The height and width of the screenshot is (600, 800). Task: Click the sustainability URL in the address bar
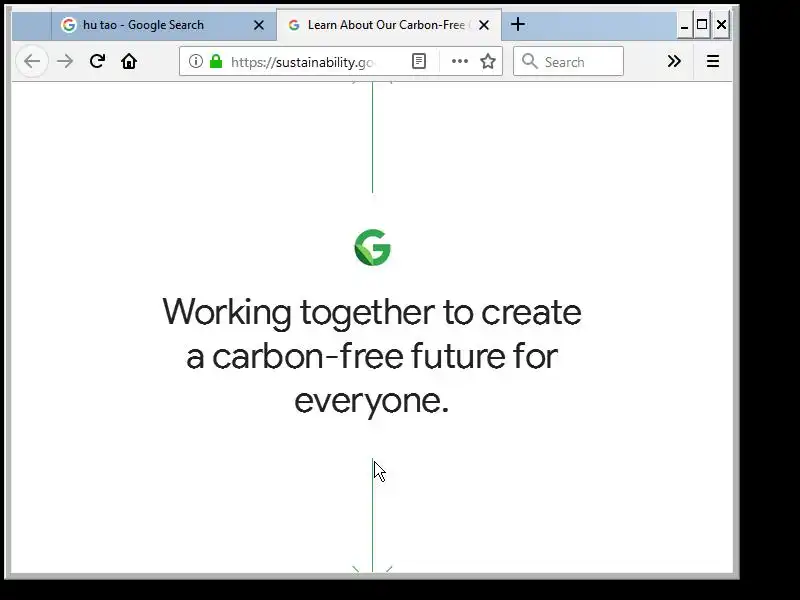[x=303, y=62]
